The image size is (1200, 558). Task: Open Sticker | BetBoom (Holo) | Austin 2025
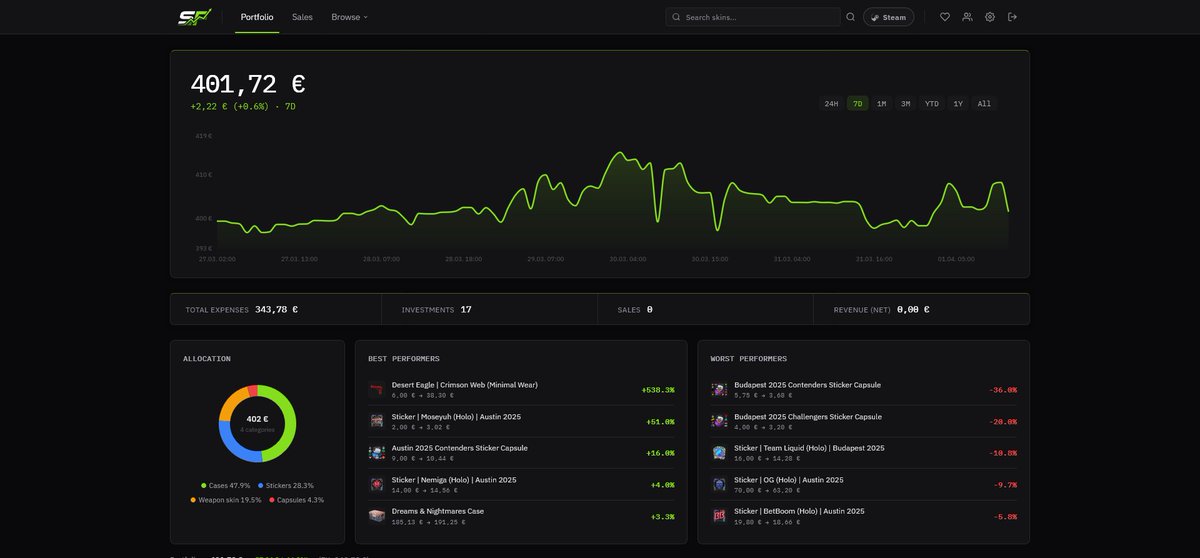pyautogui.click(x=799, y=511)
